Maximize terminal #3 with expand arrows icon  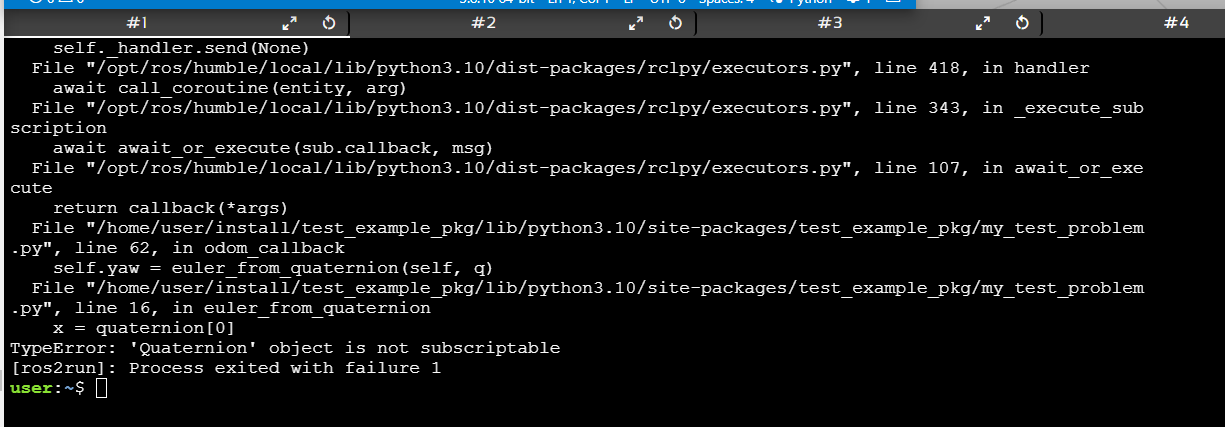click(983, 22)
